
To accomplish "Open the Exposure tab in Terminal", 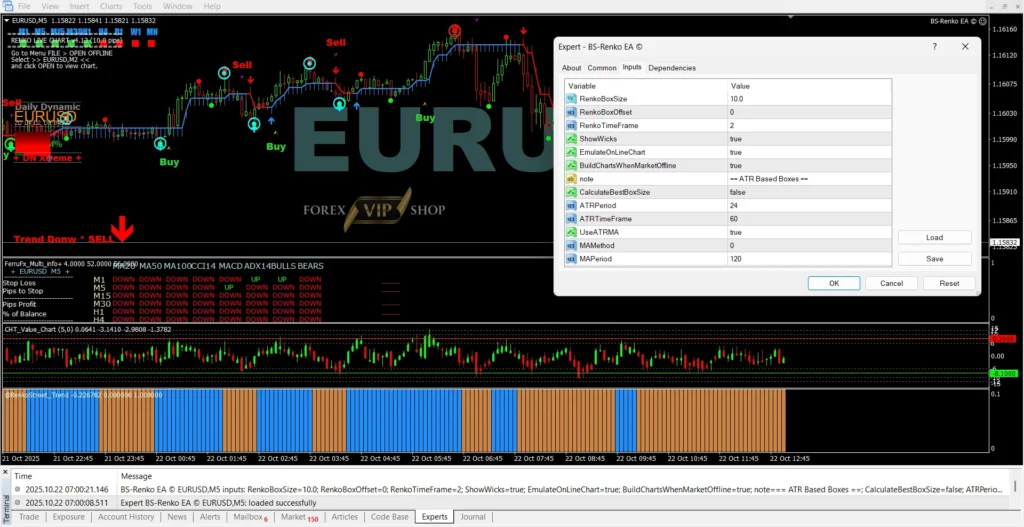I will coord(69,517).
